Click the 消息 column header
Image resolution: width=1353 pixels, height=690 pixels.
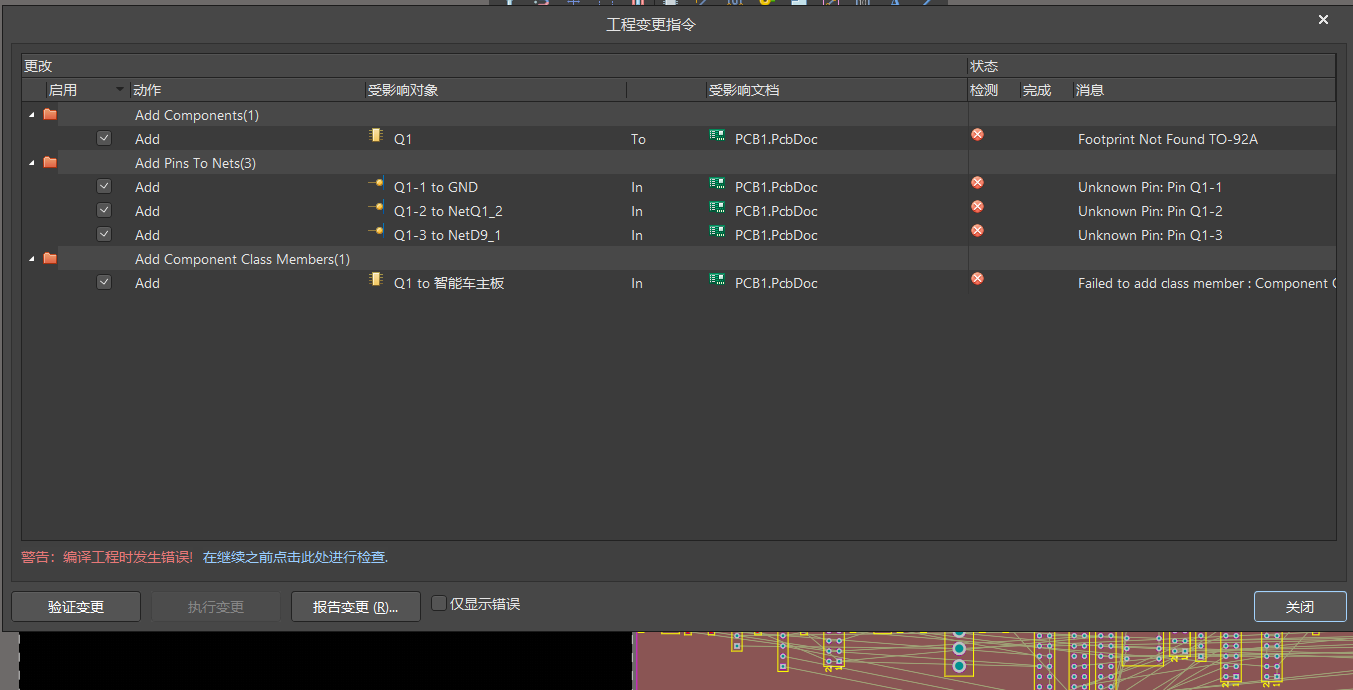click(x=1205, y=90)
